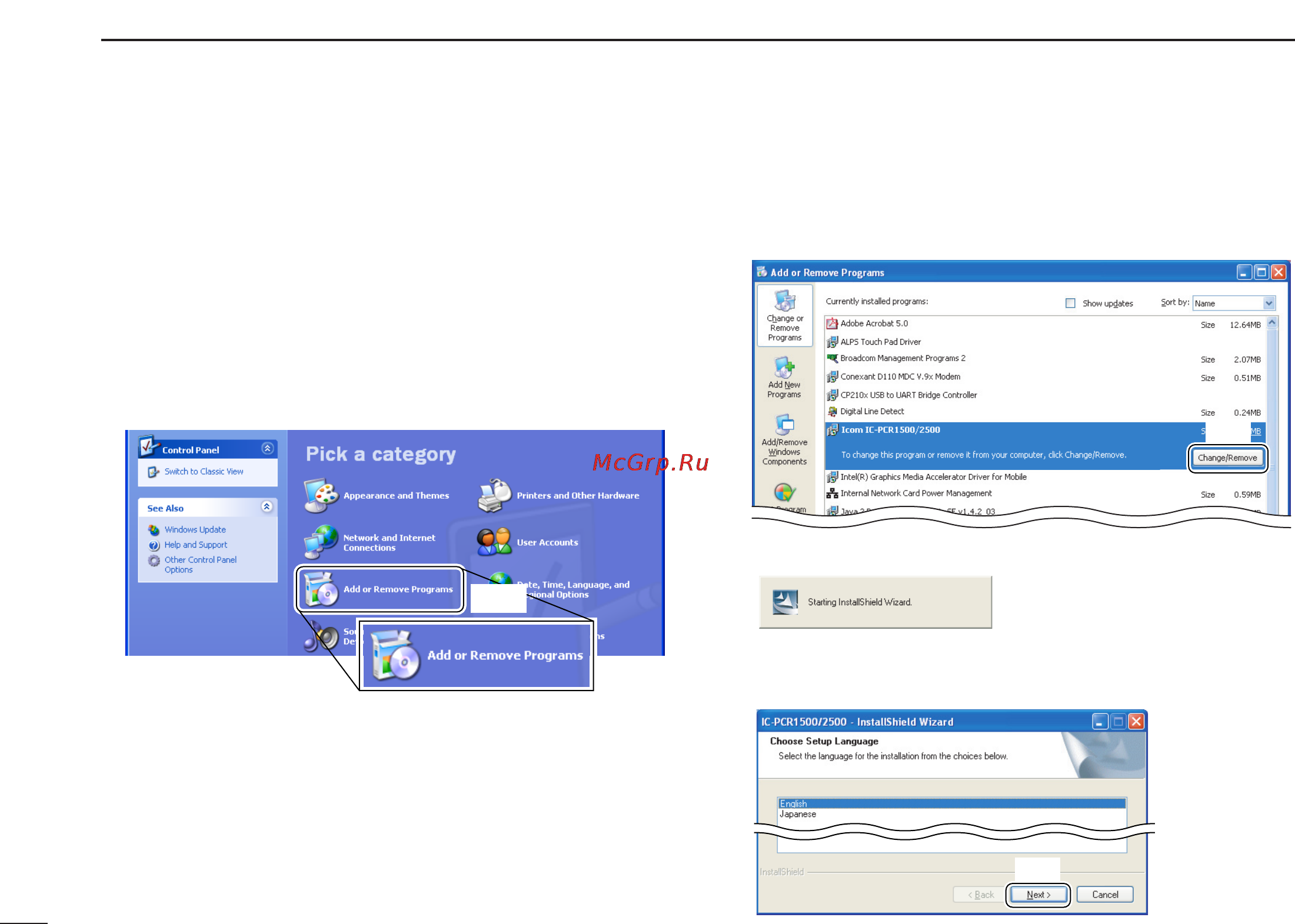Open User Accounts category icon

[494, 542]
